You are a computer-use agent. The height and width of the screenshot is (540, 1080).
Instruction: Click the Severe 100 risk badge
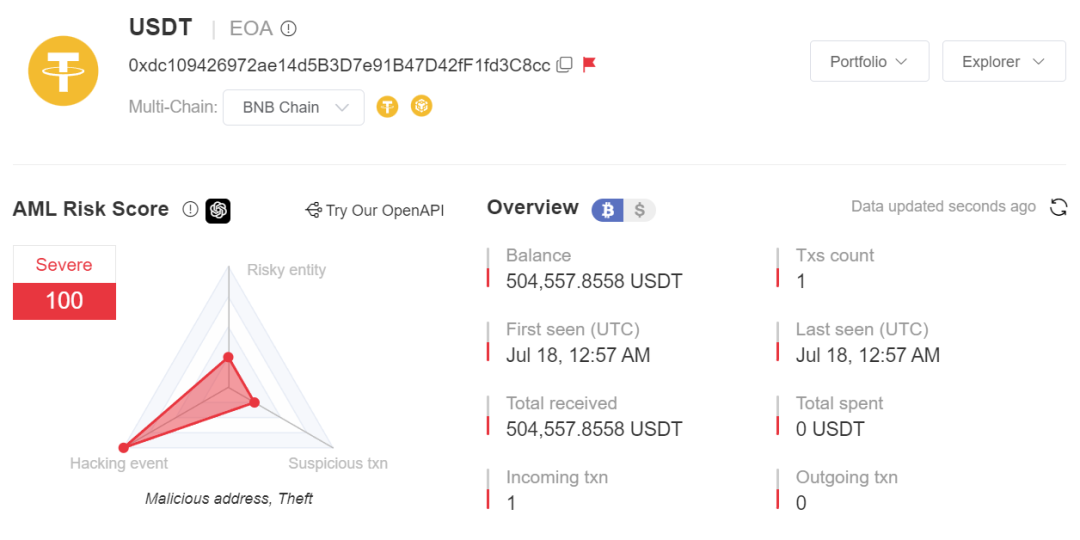coord(64,283)
